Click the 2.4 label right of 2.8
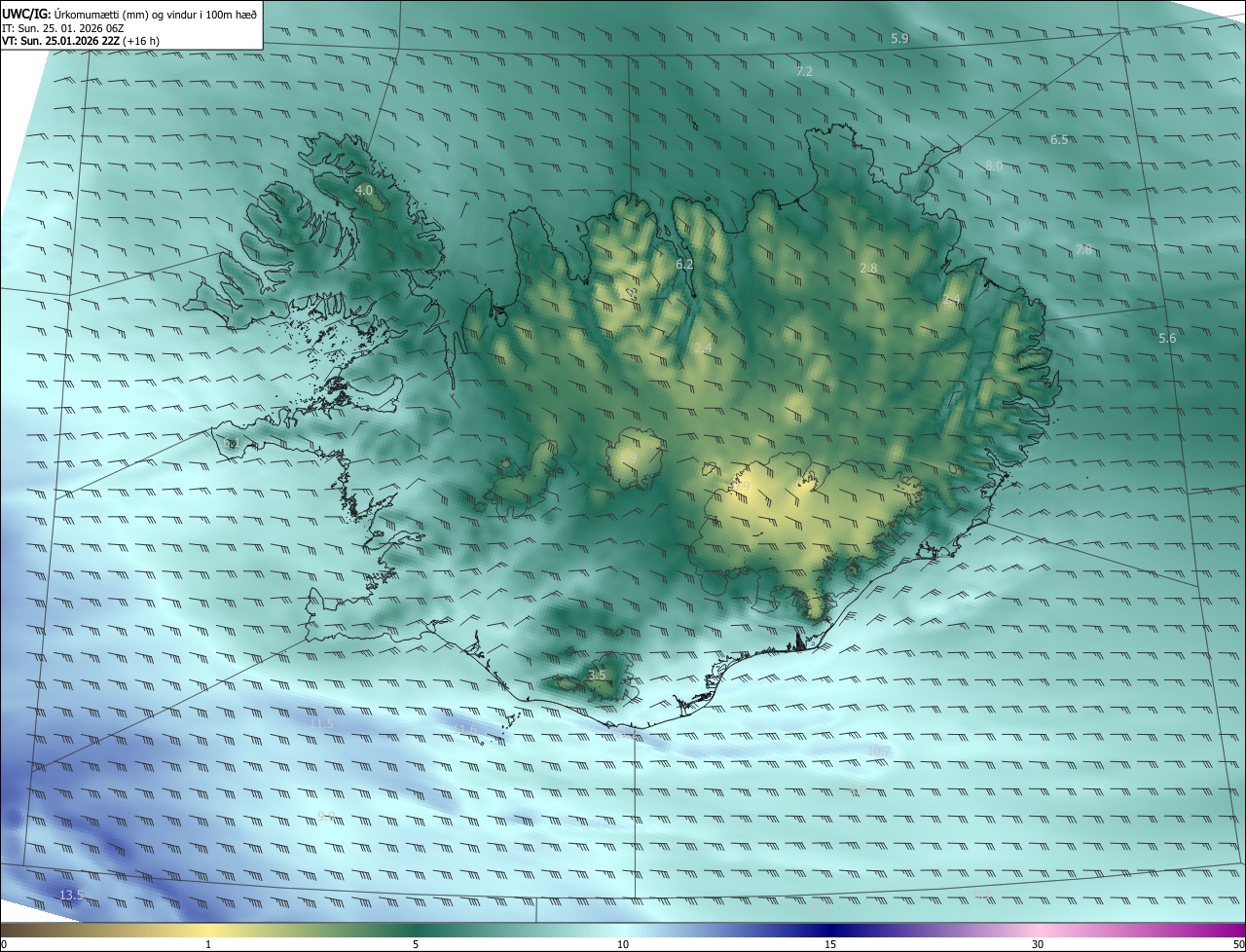The image size is (1246, 952). pos(951,299)
